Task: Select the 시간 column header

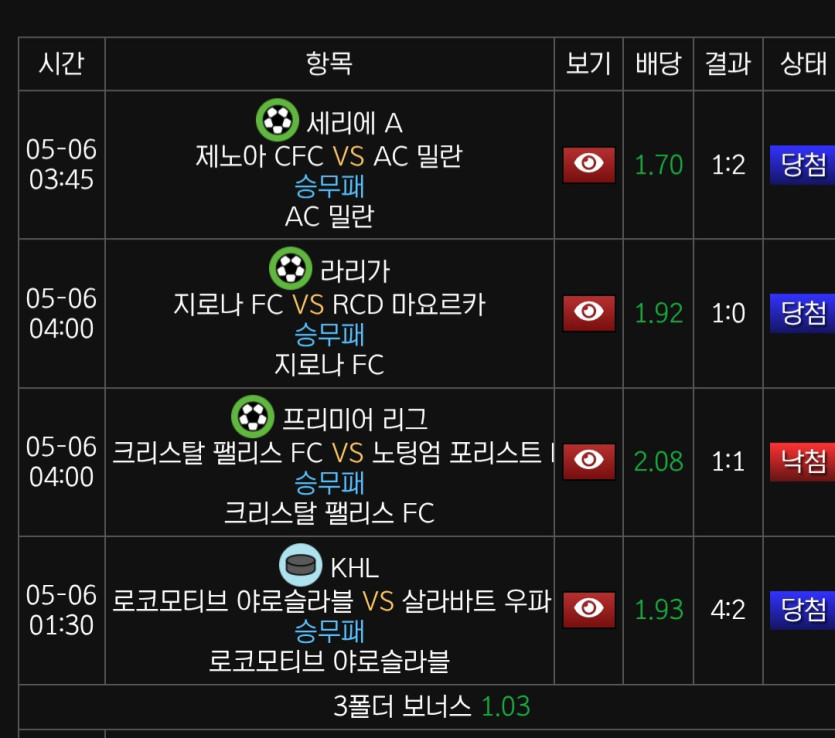Action: (x=62, y=63)
